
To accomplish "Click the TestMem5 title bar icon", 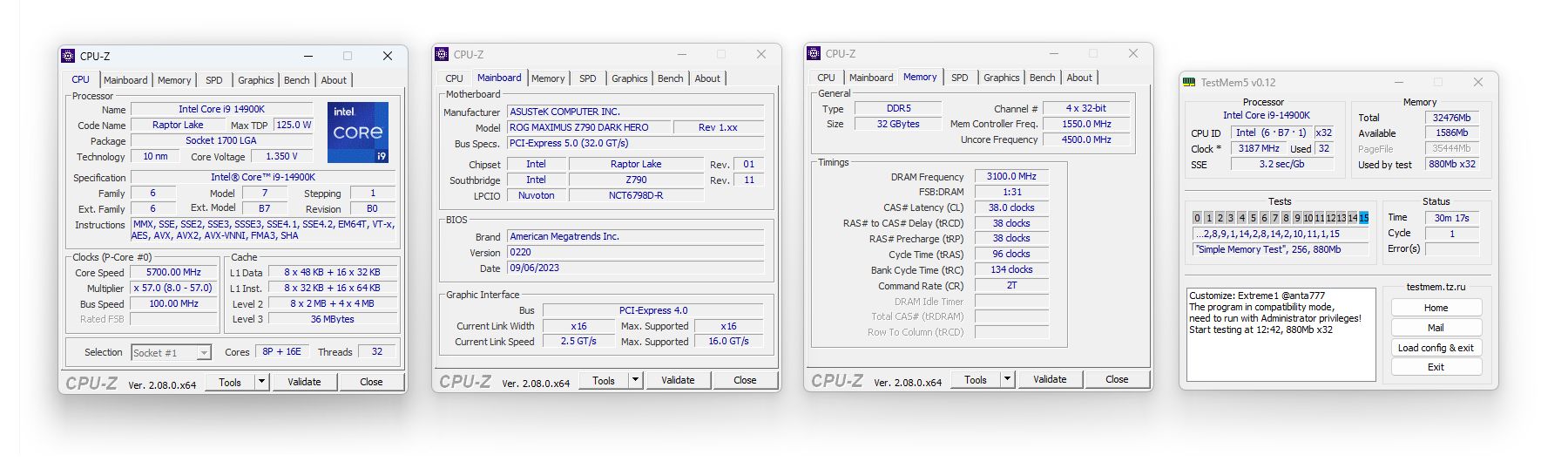I will 1189,82.
